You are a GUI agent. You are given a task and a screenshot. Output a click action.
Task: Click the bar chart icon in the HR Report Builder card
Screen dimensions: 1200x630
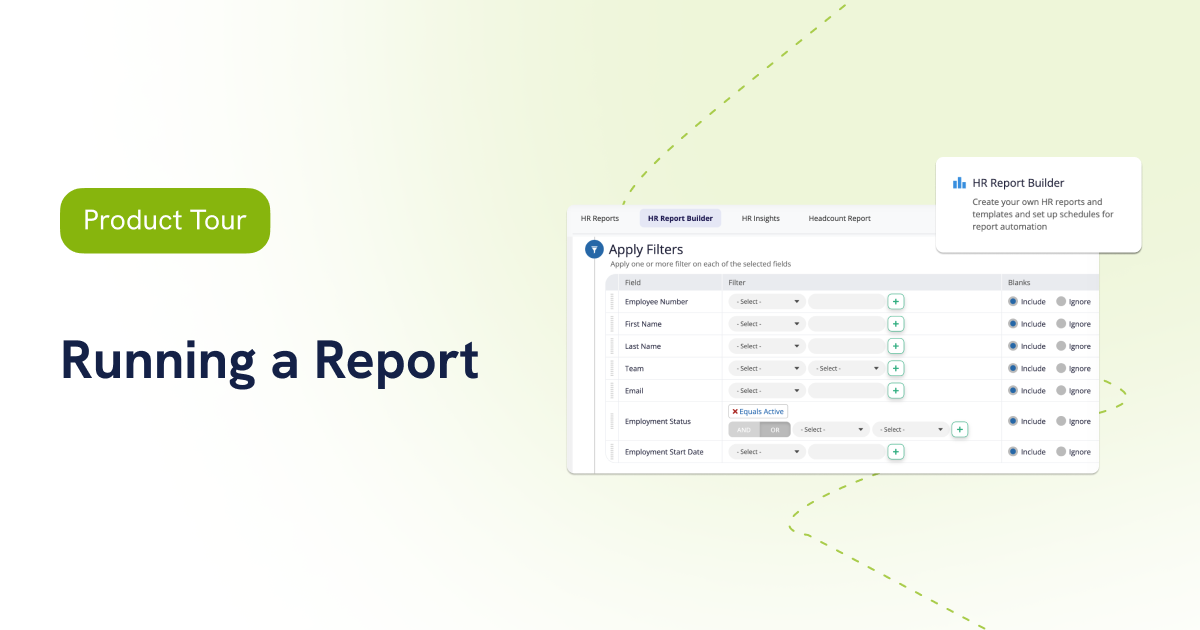(959, 183)
